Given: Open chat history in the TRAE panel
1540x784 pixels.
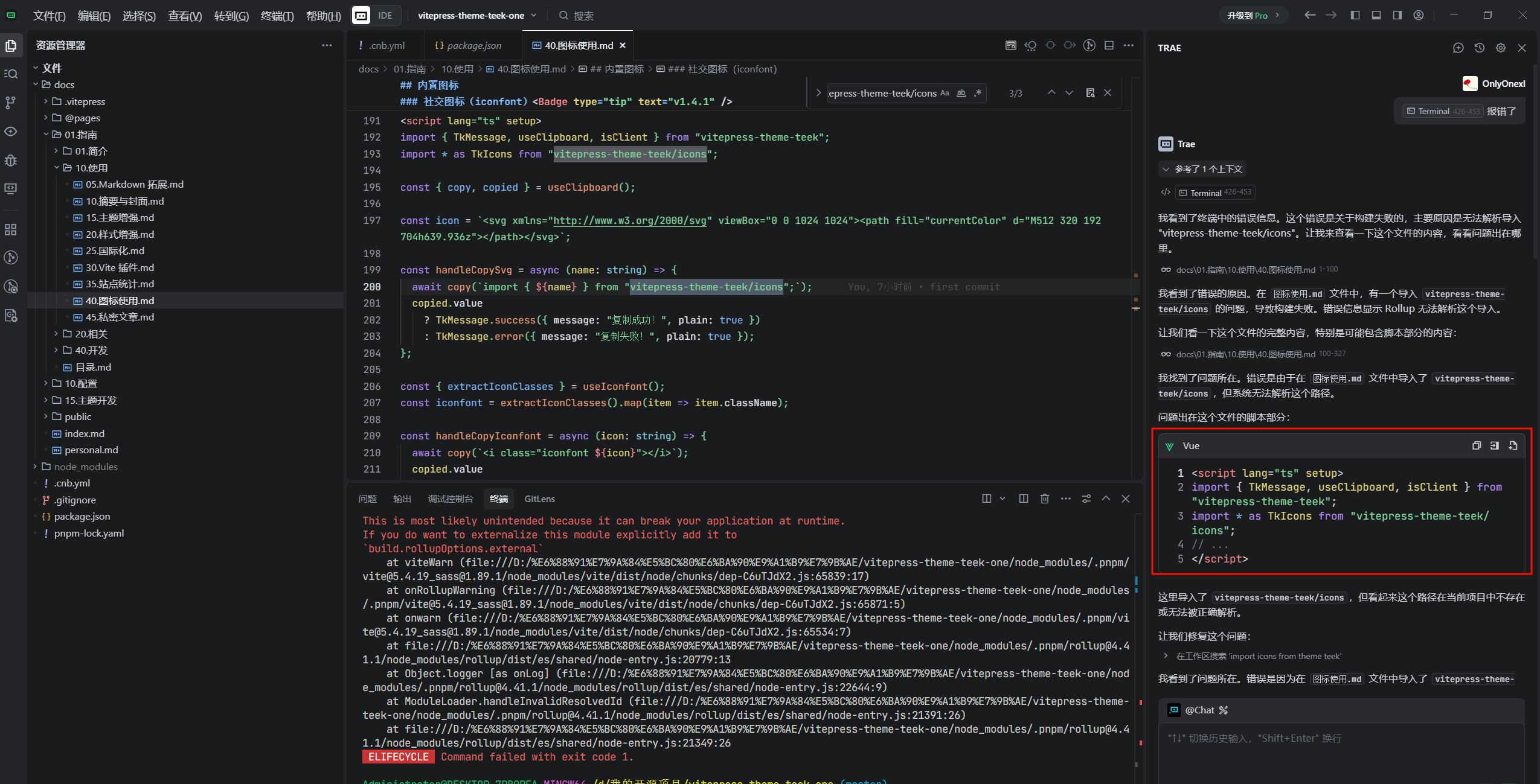Looking at the screenshot, I should (1479, 48).
